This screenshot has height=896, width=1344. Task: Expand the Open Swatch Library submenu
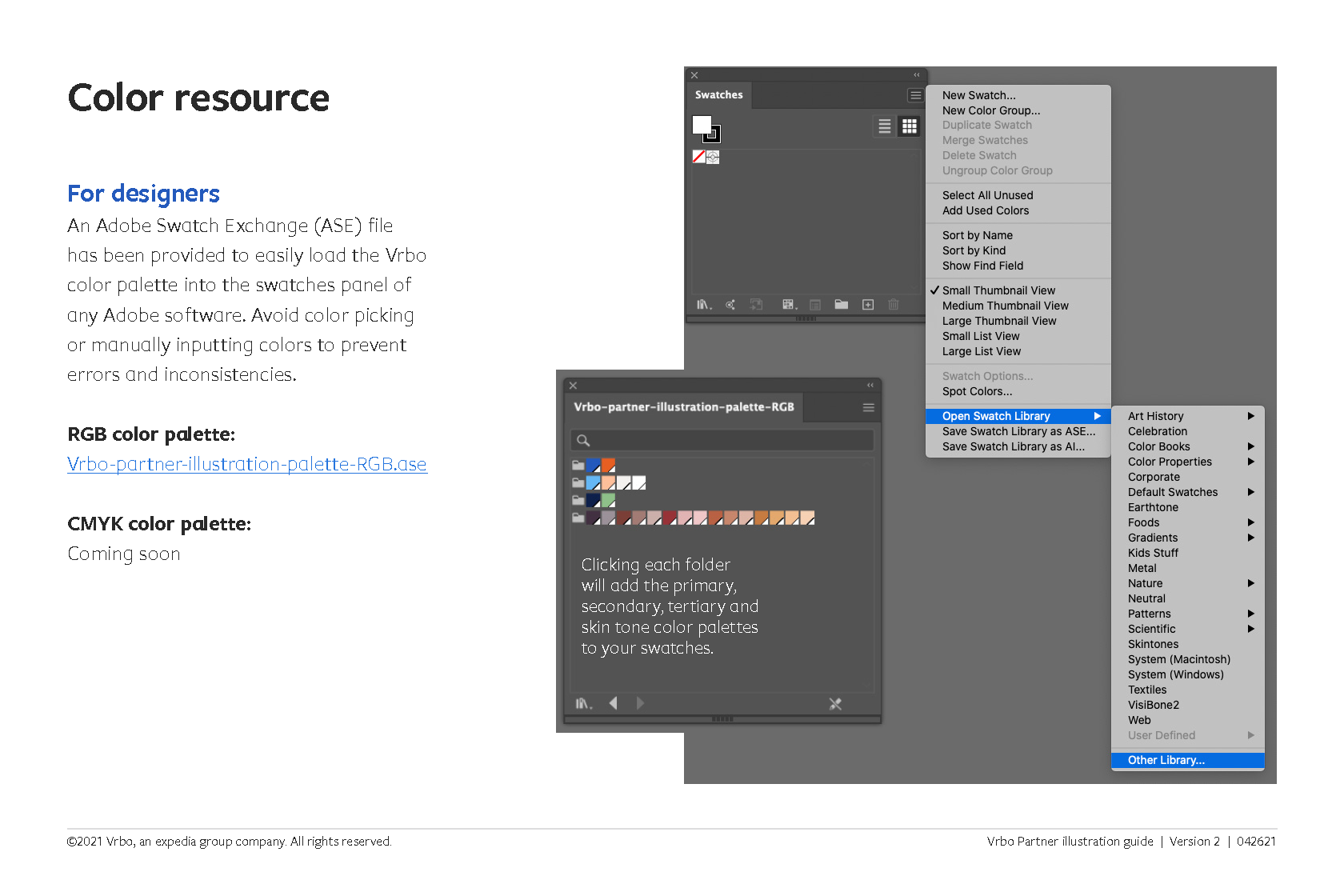tap(1018, 416)
